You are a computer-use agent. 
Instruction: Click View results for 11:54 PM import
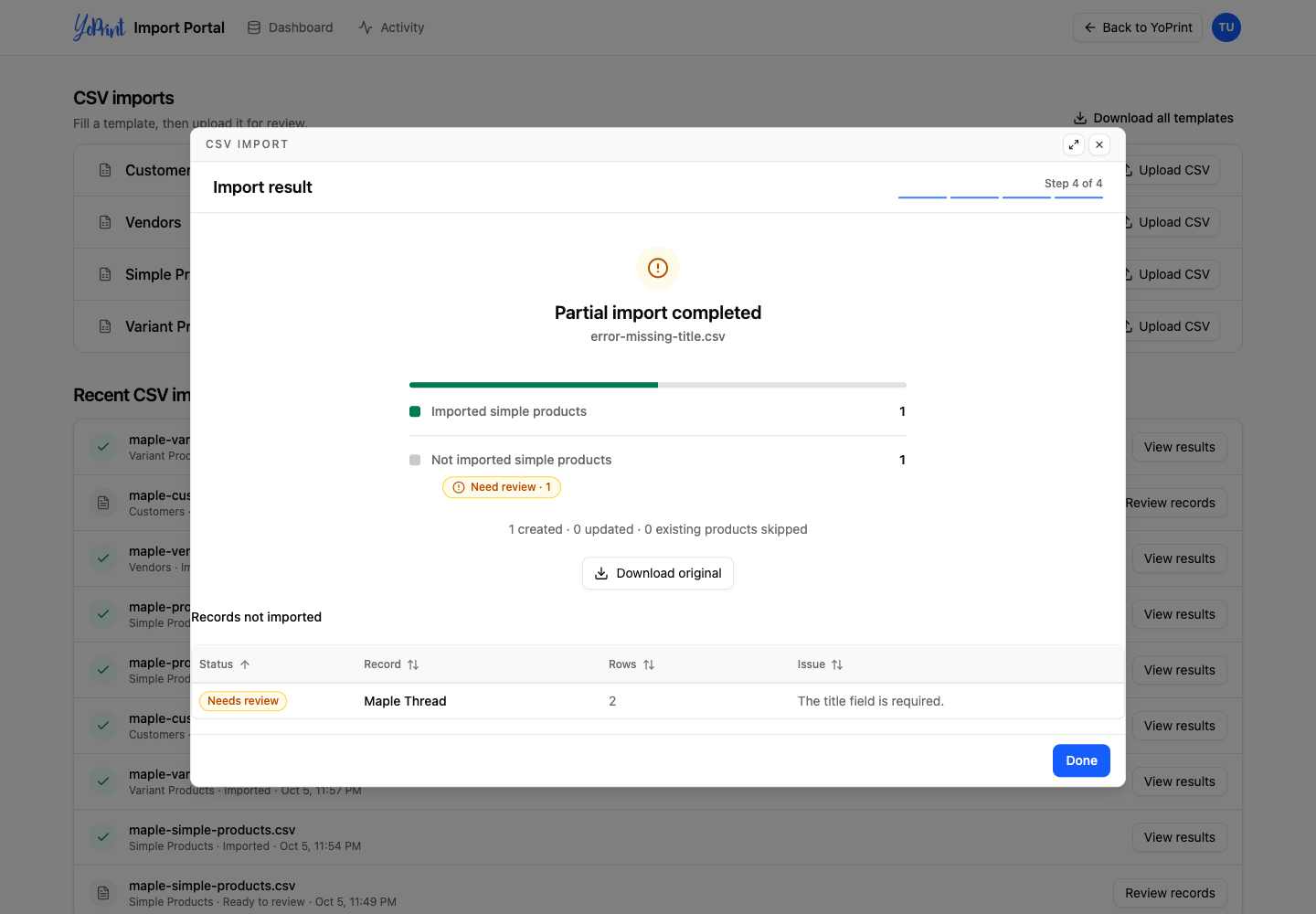[1179, 837]
